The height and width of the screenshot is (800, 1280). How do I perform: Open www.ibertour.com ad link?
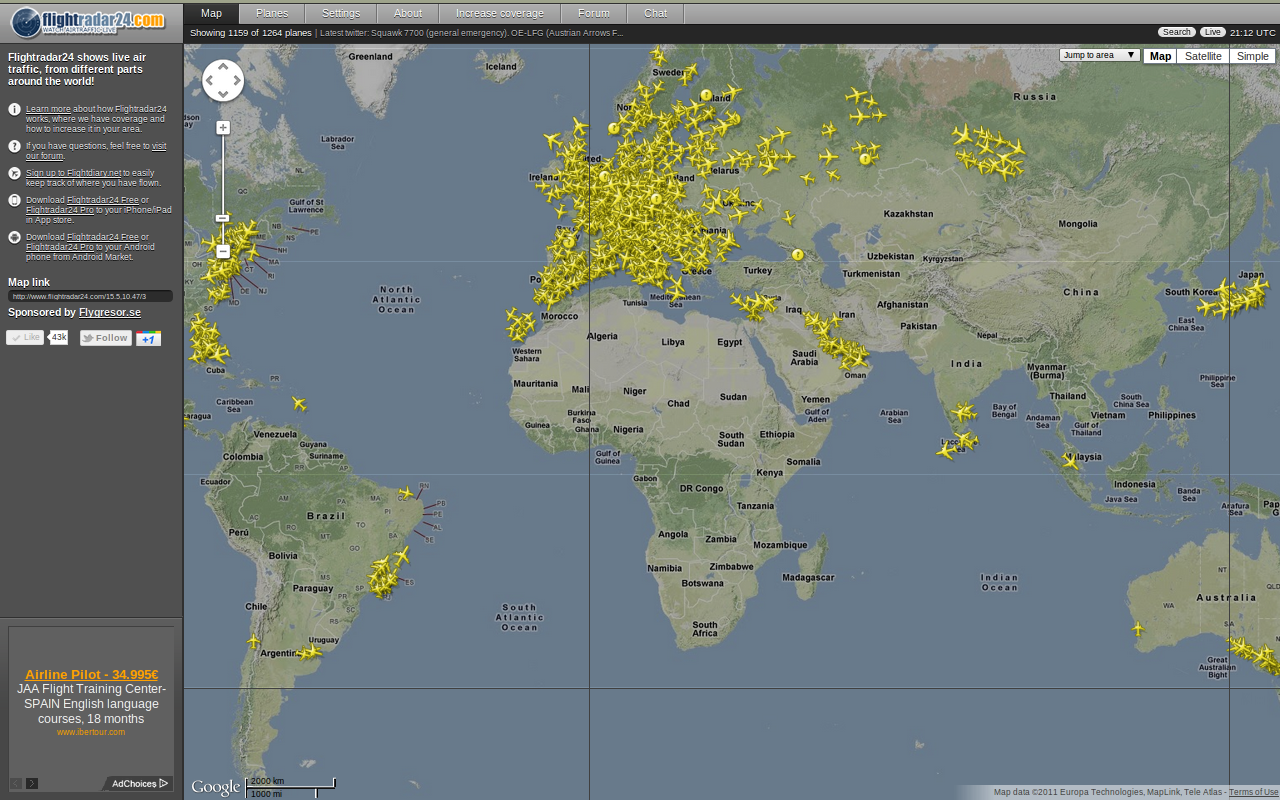coord(91,732)
